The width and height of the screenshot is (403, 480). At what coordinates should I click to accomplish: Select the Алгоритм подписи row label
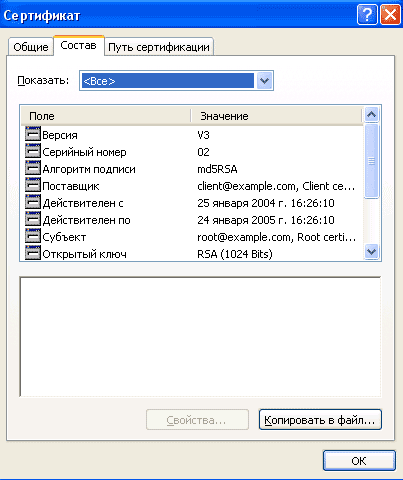[89, 169]
